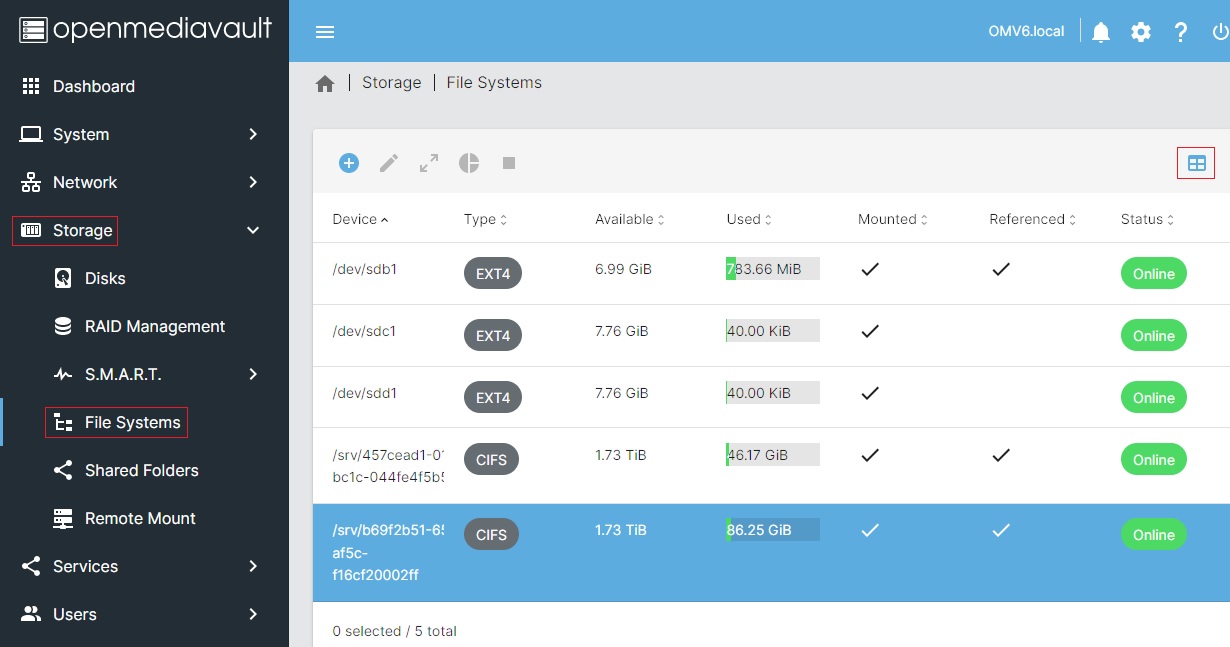Go to RAID Management page
This screenshot has height=647, width=1230.
154,326
